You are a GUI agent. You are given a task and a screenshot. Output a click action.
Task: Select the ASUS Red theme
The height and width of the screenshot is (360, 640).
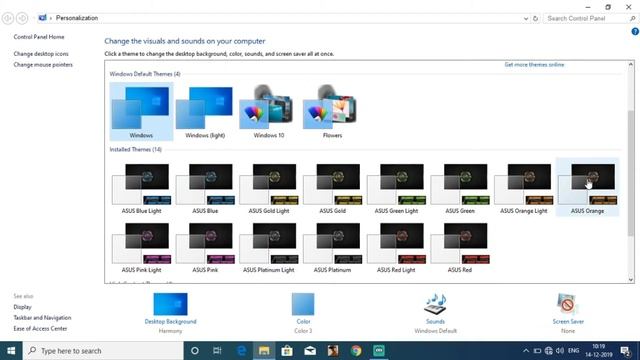tap(460, 247)
